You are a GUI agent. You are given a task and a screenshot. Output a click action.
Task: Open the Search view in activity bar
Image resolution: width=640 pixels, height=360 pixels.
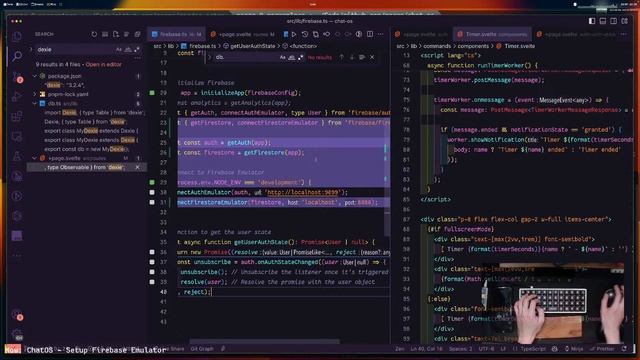tap(17, 56)
